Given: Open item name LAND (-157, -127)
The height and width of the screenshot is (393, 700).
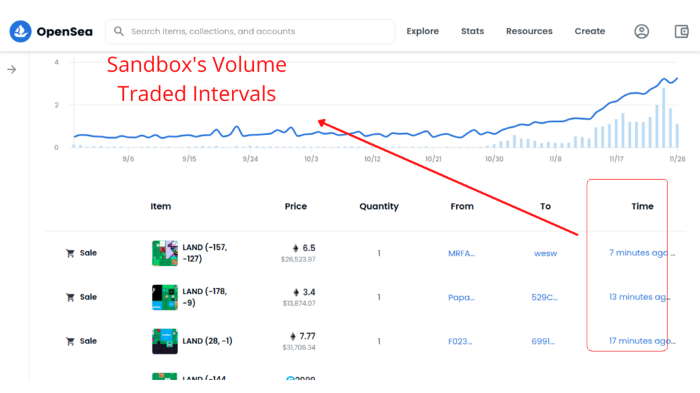Looking at the screenshot, I should point(205,253).
